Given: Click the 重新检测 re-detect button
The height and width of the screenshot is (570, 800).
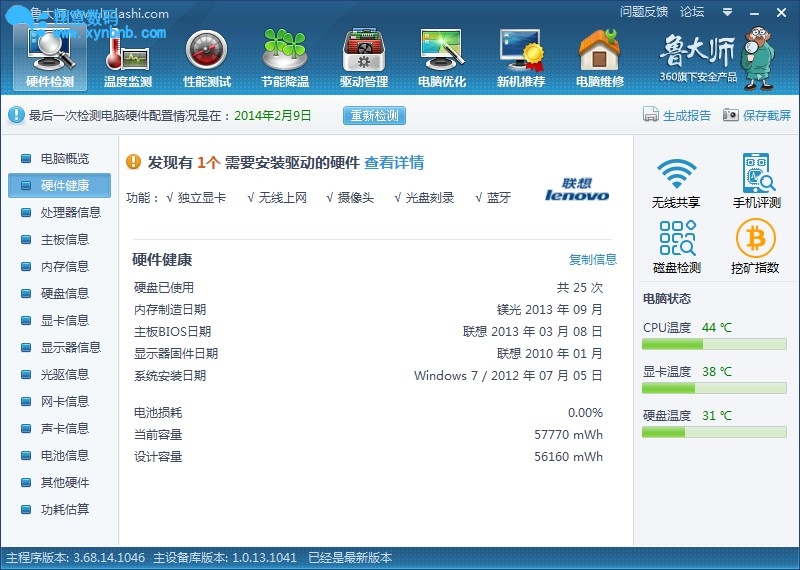Looking at the screenshot, I should (374, 115).
